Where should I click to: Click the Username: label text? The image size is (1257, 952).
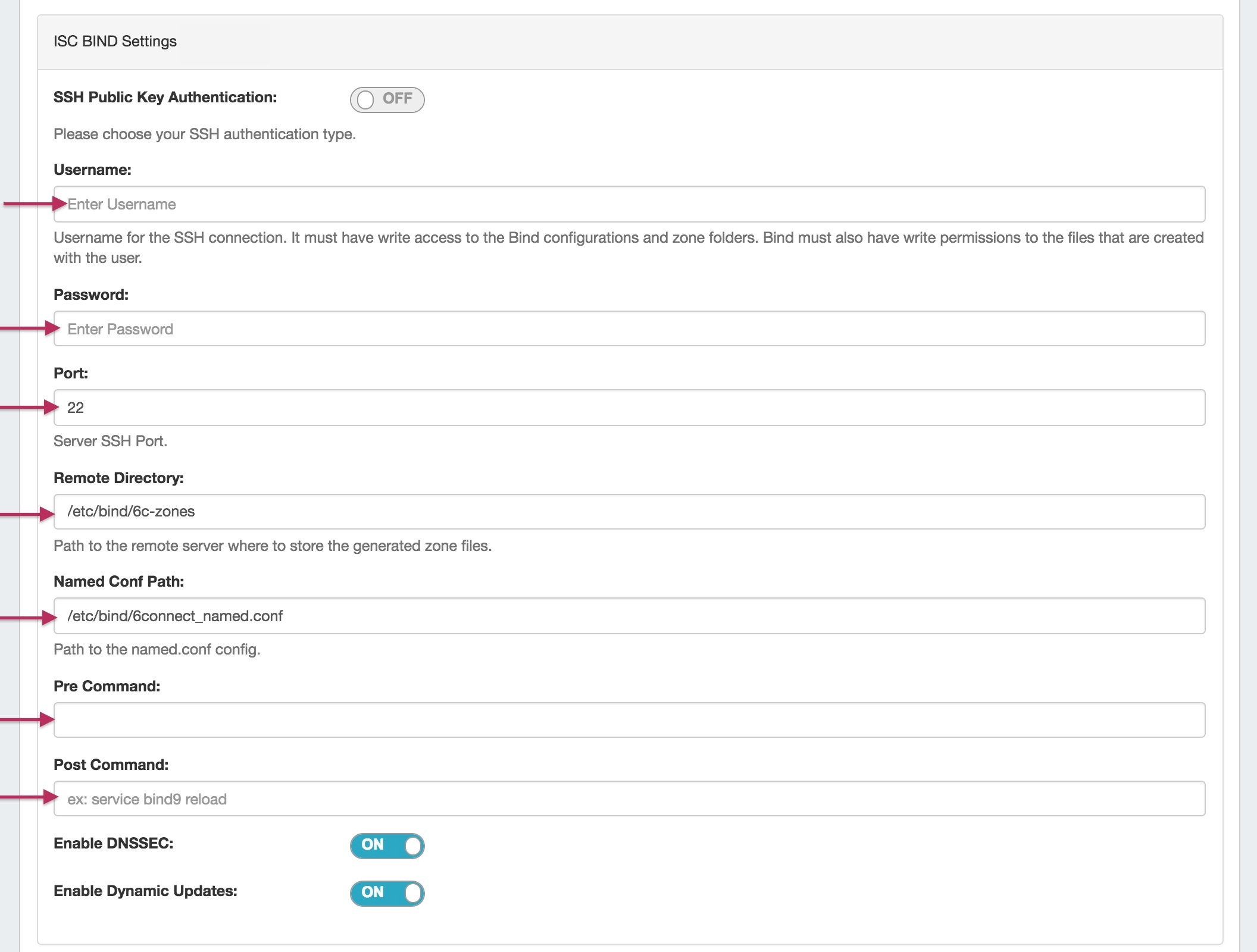92,170
